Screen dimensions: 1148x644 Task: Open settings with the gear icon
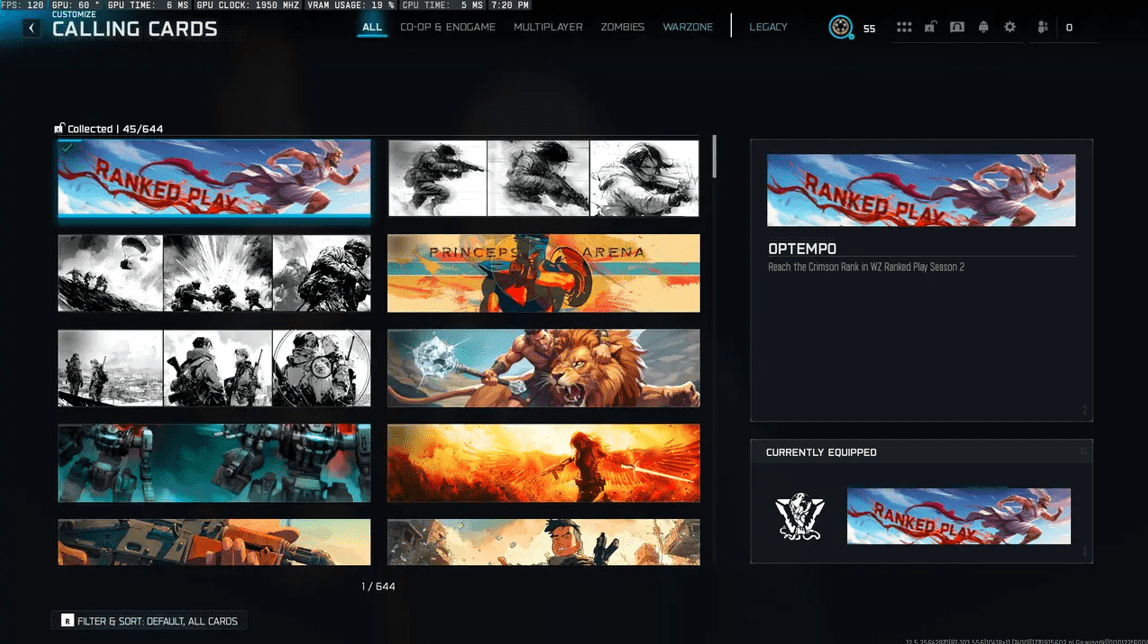pos(1010,27)
